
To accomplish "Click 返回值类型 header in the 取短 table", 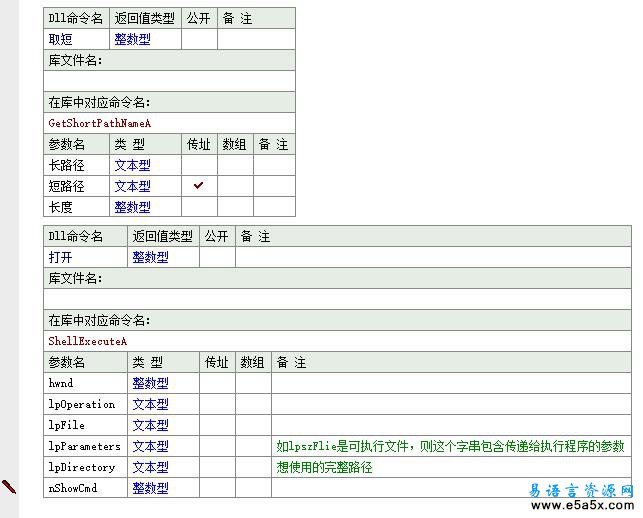I will (x=145, y=18).
